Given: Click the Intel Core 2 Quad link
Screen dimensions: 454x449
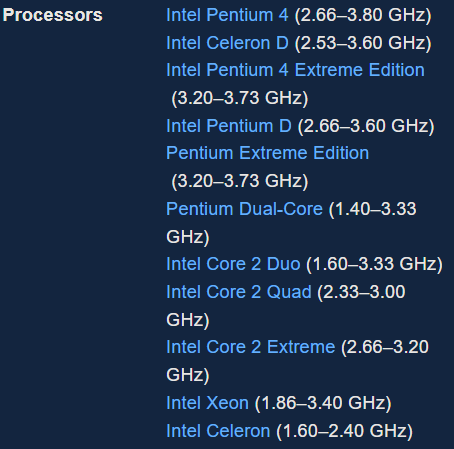Looking at the screenshot, I should point(239,292).
